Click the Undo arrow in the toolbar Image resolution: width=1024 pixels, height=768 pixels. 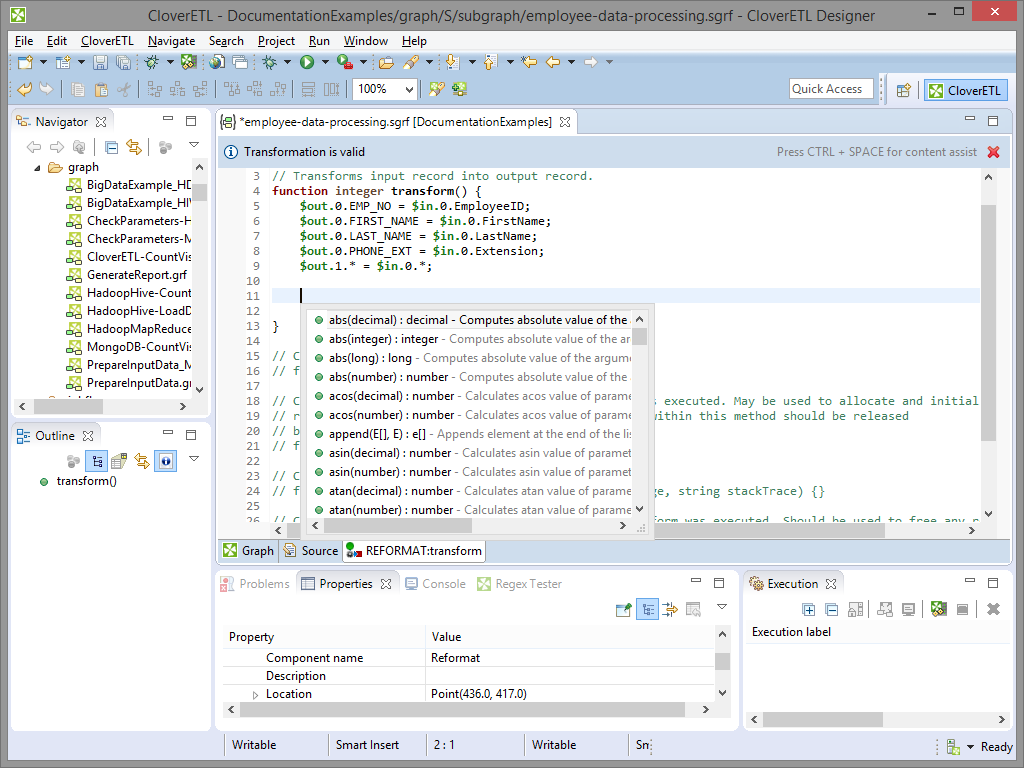(25, 89)
